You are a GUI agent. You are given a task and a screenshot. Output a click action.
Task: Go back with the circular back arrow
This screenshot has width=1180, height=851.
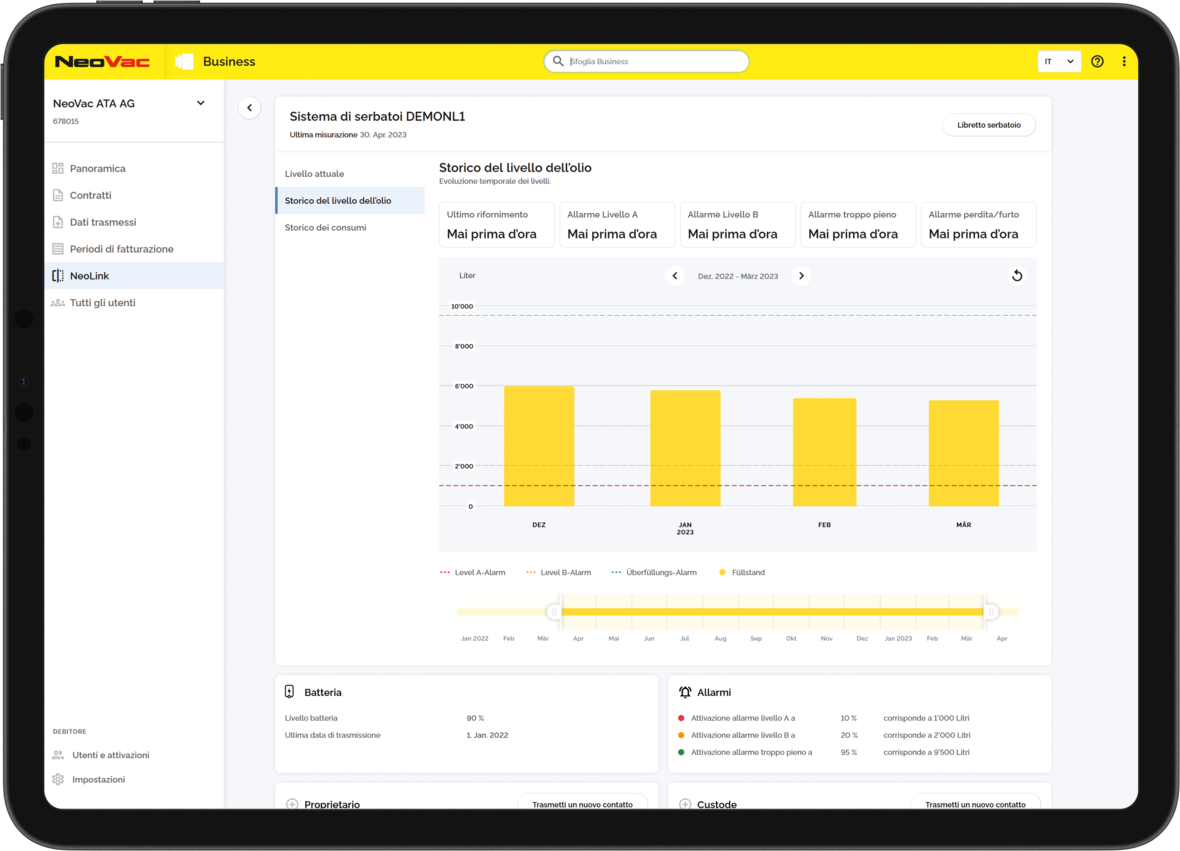click(250, 108)
